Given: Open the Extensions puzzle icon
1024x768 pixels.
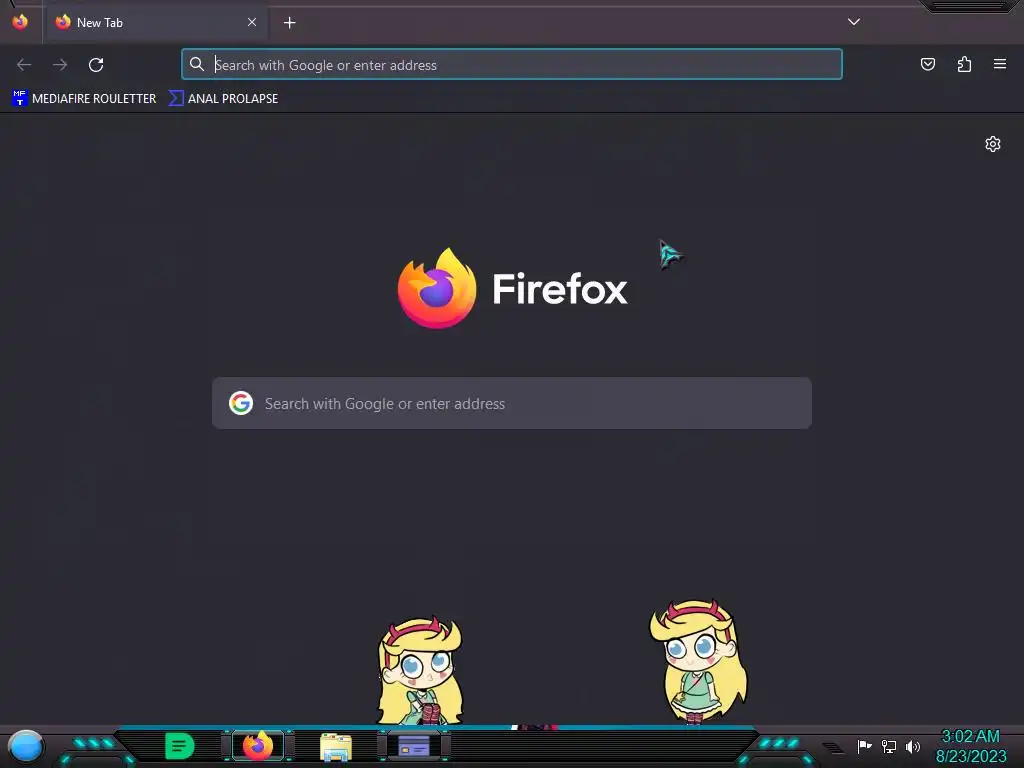Looking at the screenshot, I should 965,64.
